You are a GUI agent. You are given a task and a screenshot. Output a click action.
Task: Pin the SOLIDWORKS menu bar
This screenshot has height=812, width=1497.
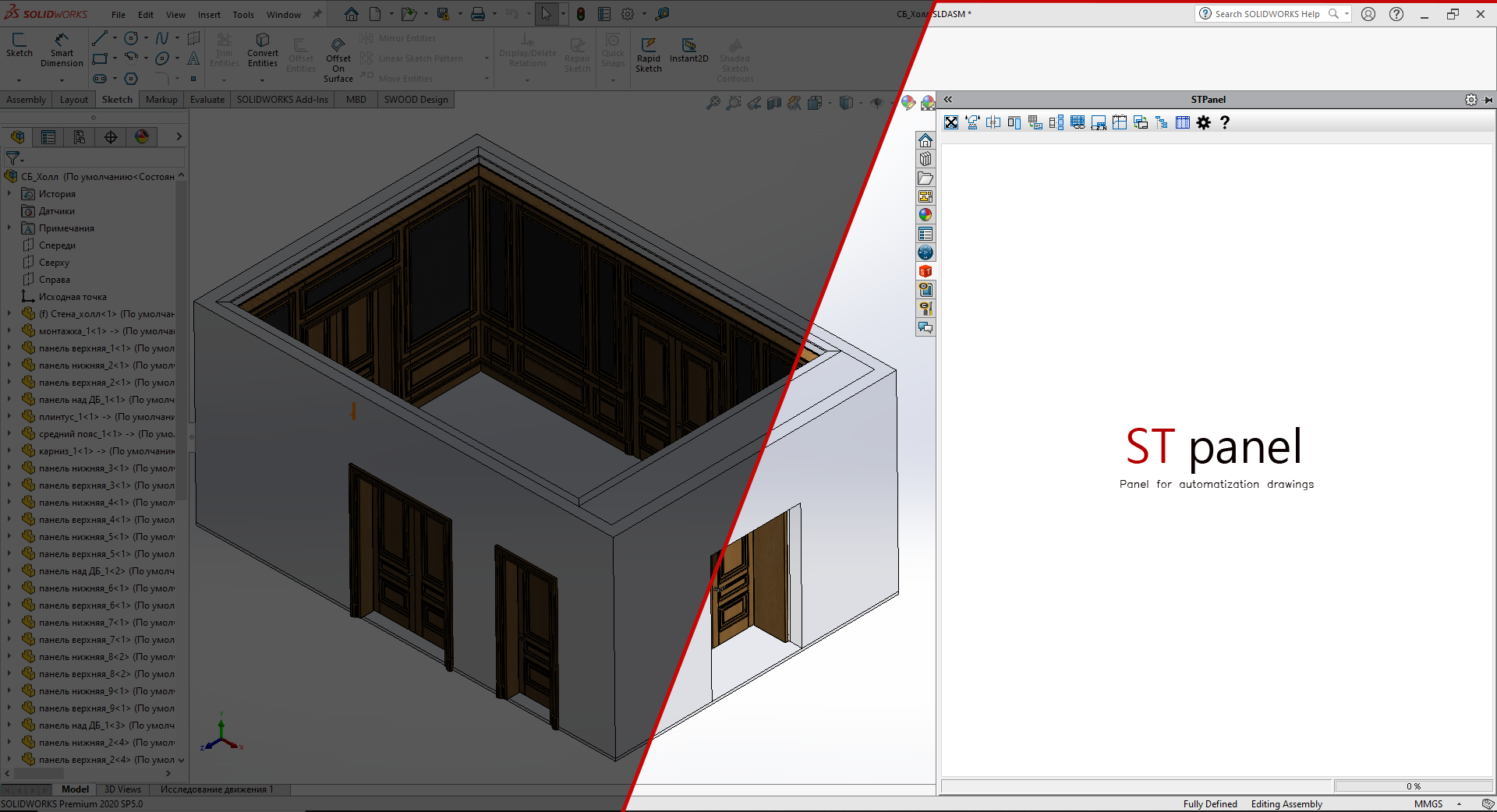pos(317,14)
